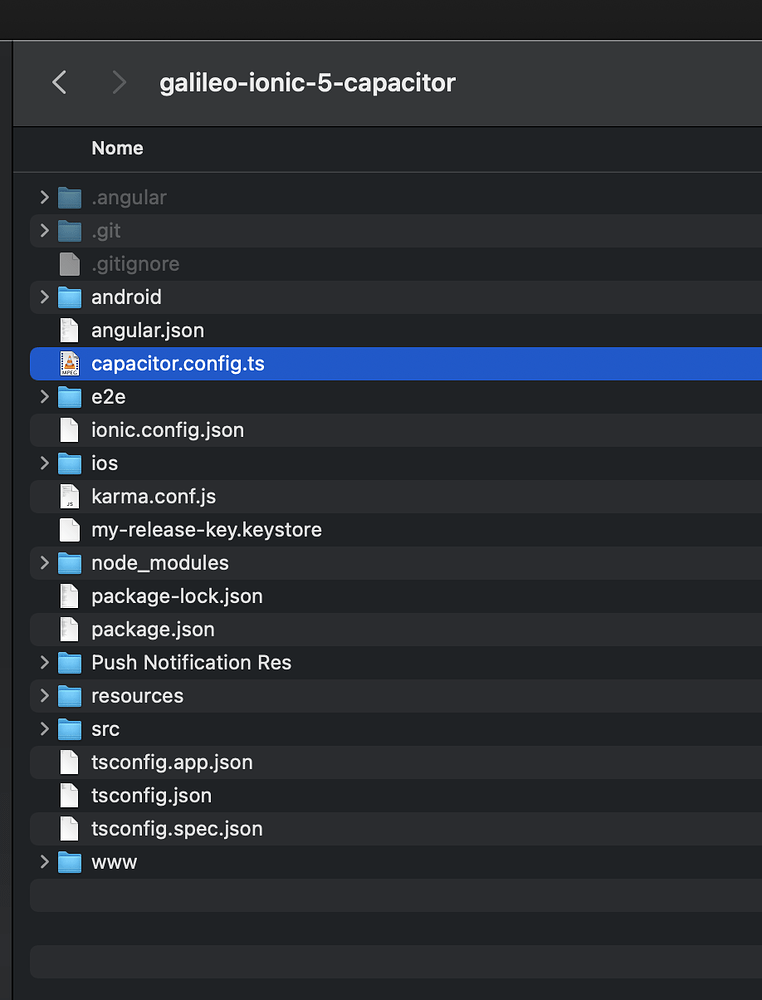762x1000 pixels.
Task: Click the node_modules folder icon
Action: pos(68,563)
